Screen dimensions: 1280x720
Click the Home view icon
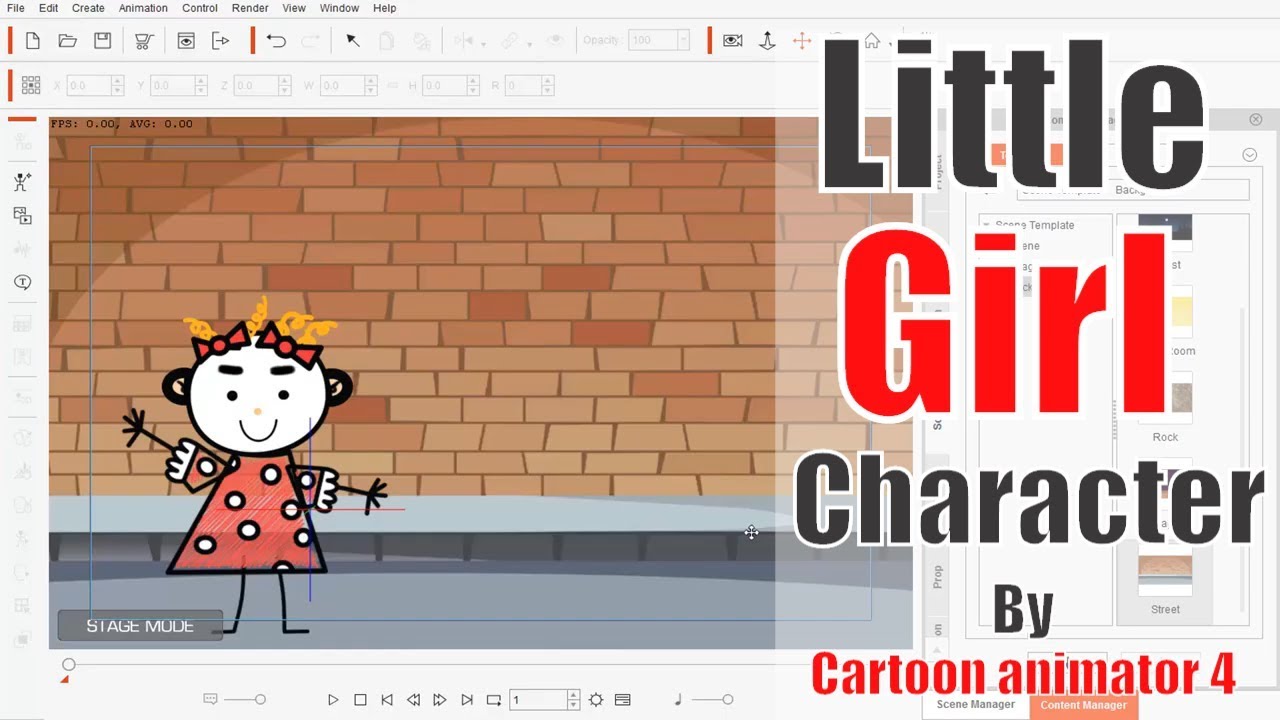(872, 41)
